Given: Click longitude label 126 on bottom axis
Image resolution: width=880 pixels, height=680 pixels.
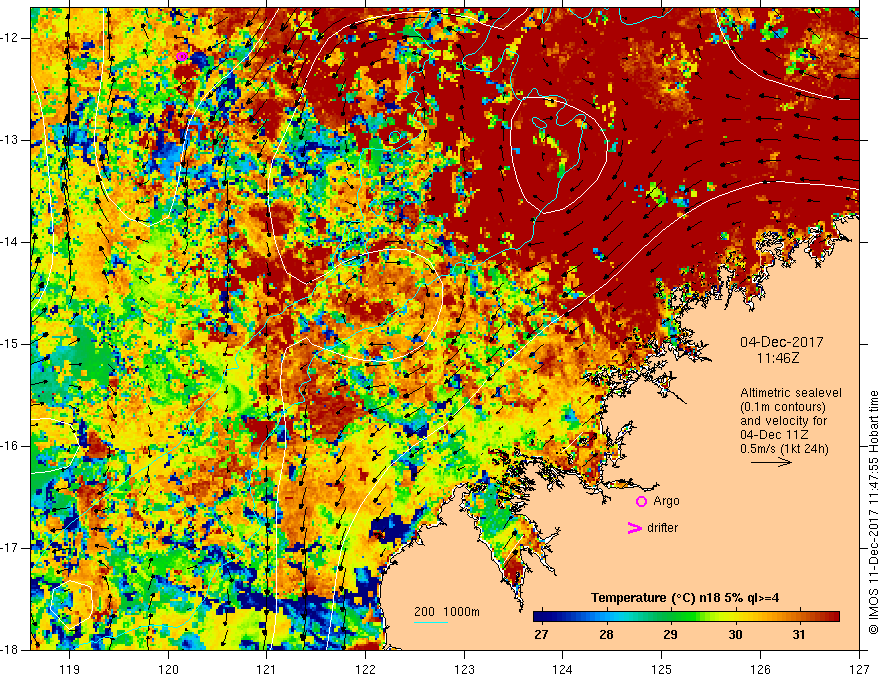Looking at the screenshot, I should (760, 669).
